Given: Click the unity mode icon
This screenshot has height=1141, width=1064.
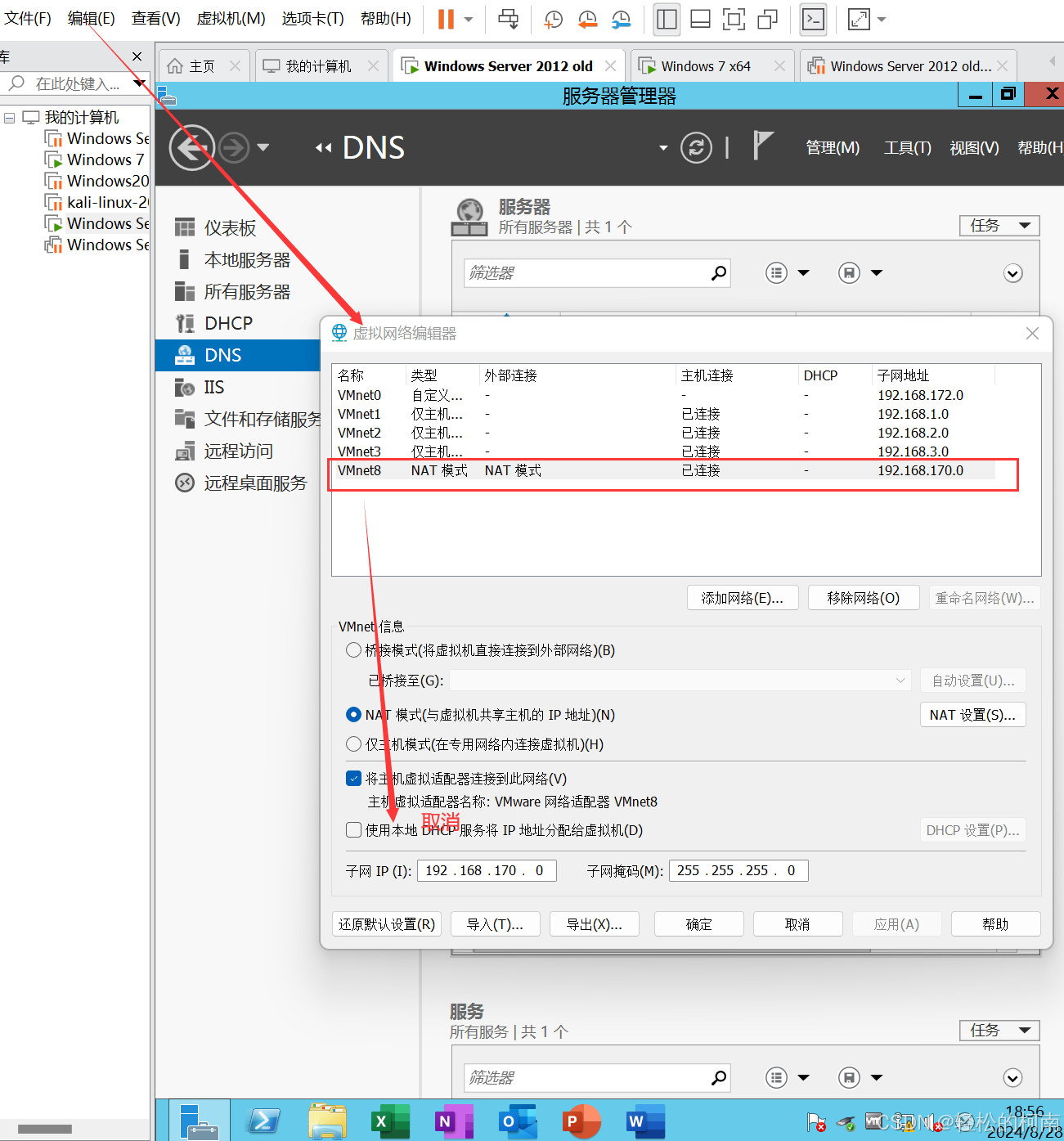Looking at the screenshot, I should pyautogui.click(x=767, y=19).
